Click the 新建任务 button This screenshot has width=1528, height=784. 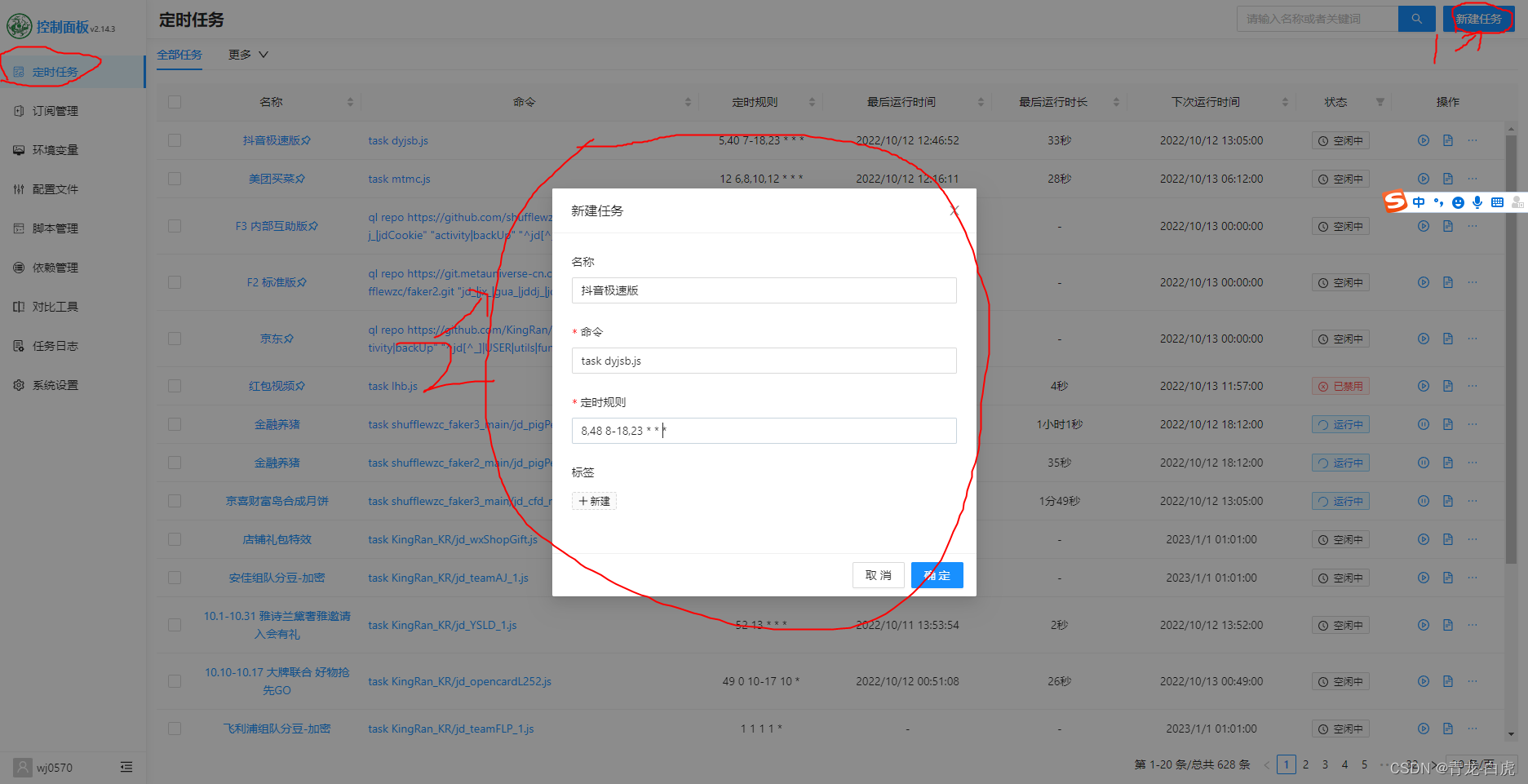(x=1478, y=19)
